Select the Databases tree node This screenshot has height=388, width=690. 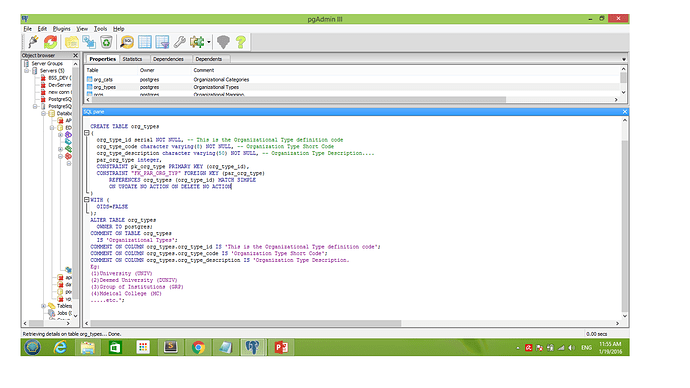click(x=64, y=113)
